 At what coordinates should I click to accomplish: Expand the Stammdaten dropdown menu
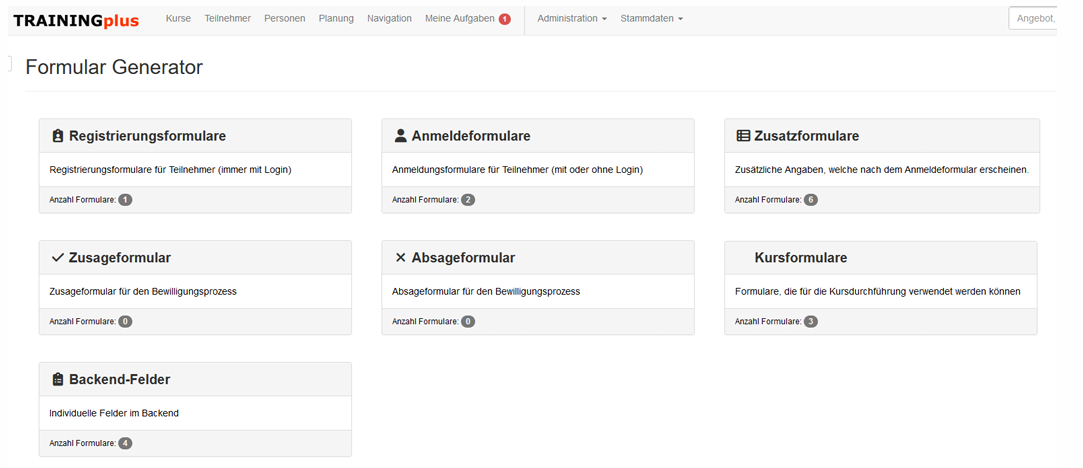click(x=651, y=19)
